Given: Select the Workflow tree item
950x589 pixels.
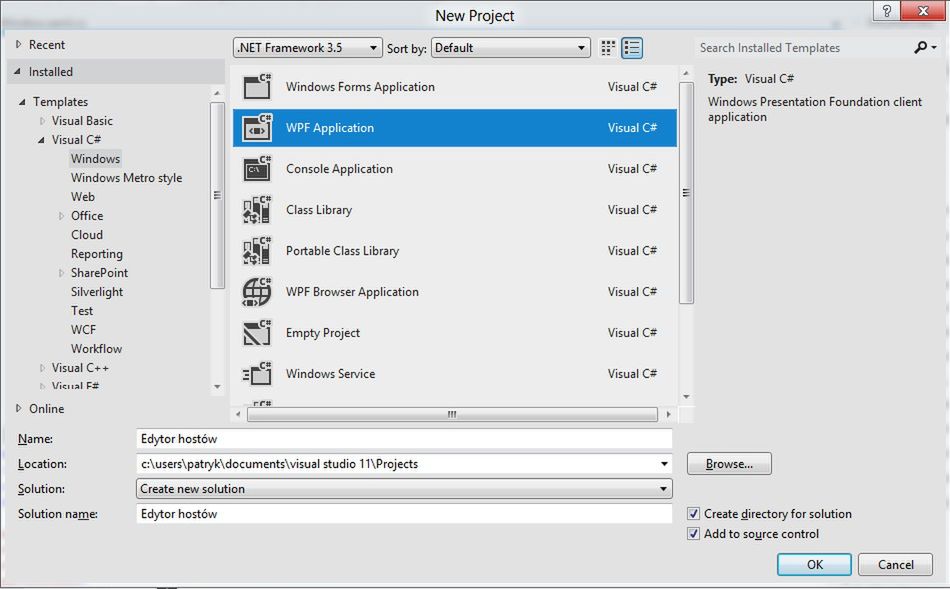Looking at the screenshot, I should [96, 348].
